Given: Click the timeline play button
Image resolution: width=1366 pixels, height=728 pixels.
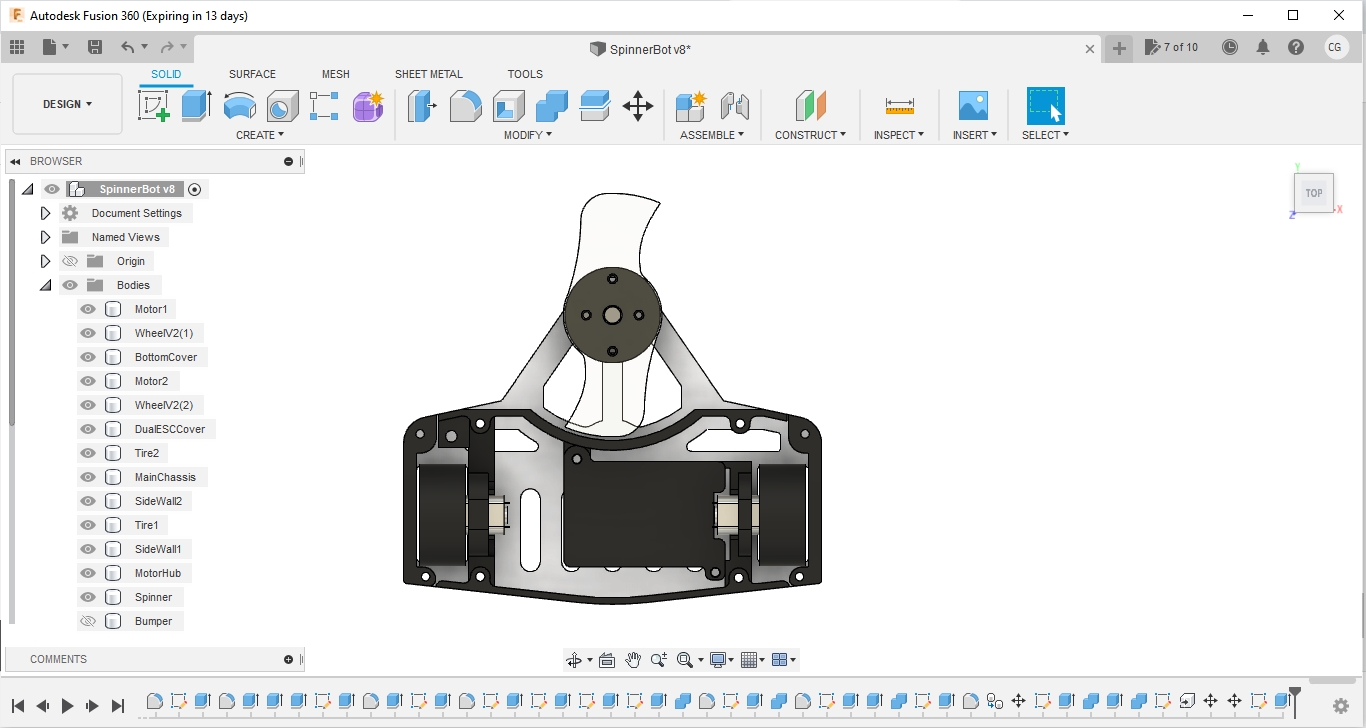Looking at the screenshot, I should tap(67, 705).
